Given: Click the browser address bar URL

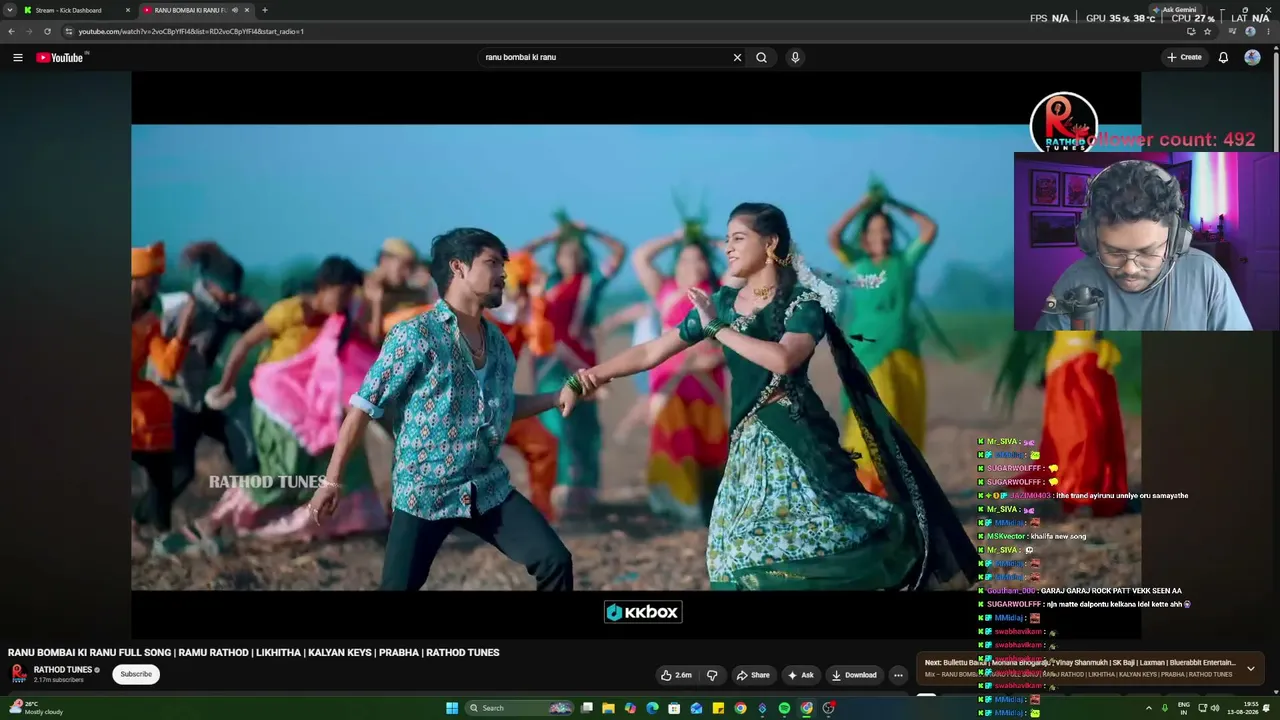Looking at the screenshot, I should [191, 31].
